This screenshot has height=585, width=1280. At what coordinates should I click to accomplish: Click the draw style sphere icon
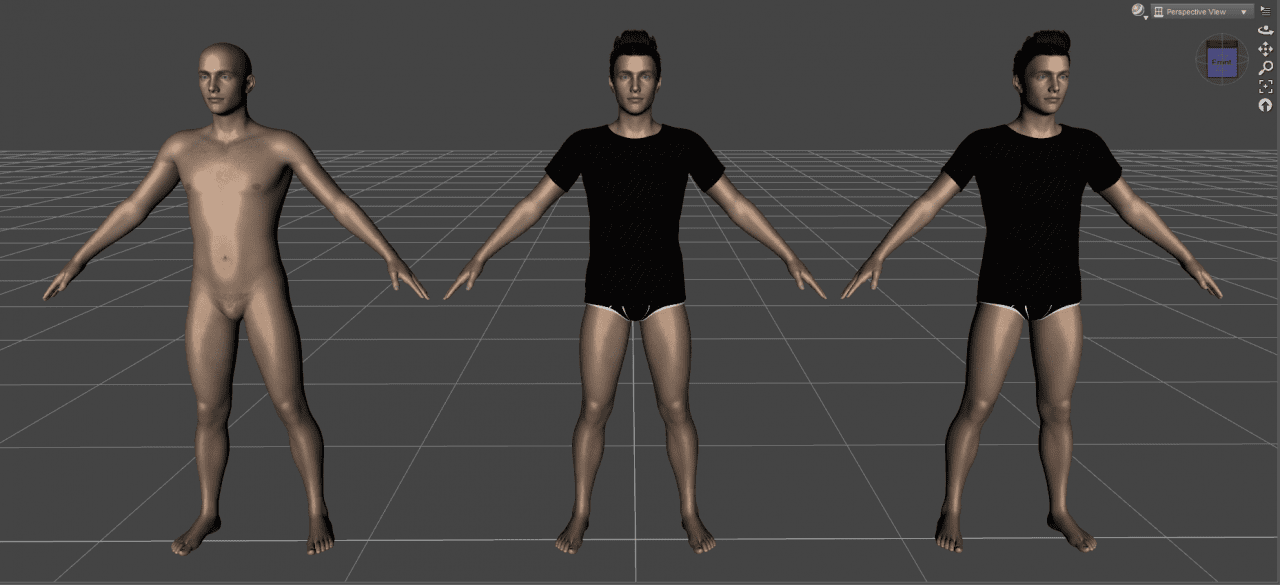click(1137, 9)
